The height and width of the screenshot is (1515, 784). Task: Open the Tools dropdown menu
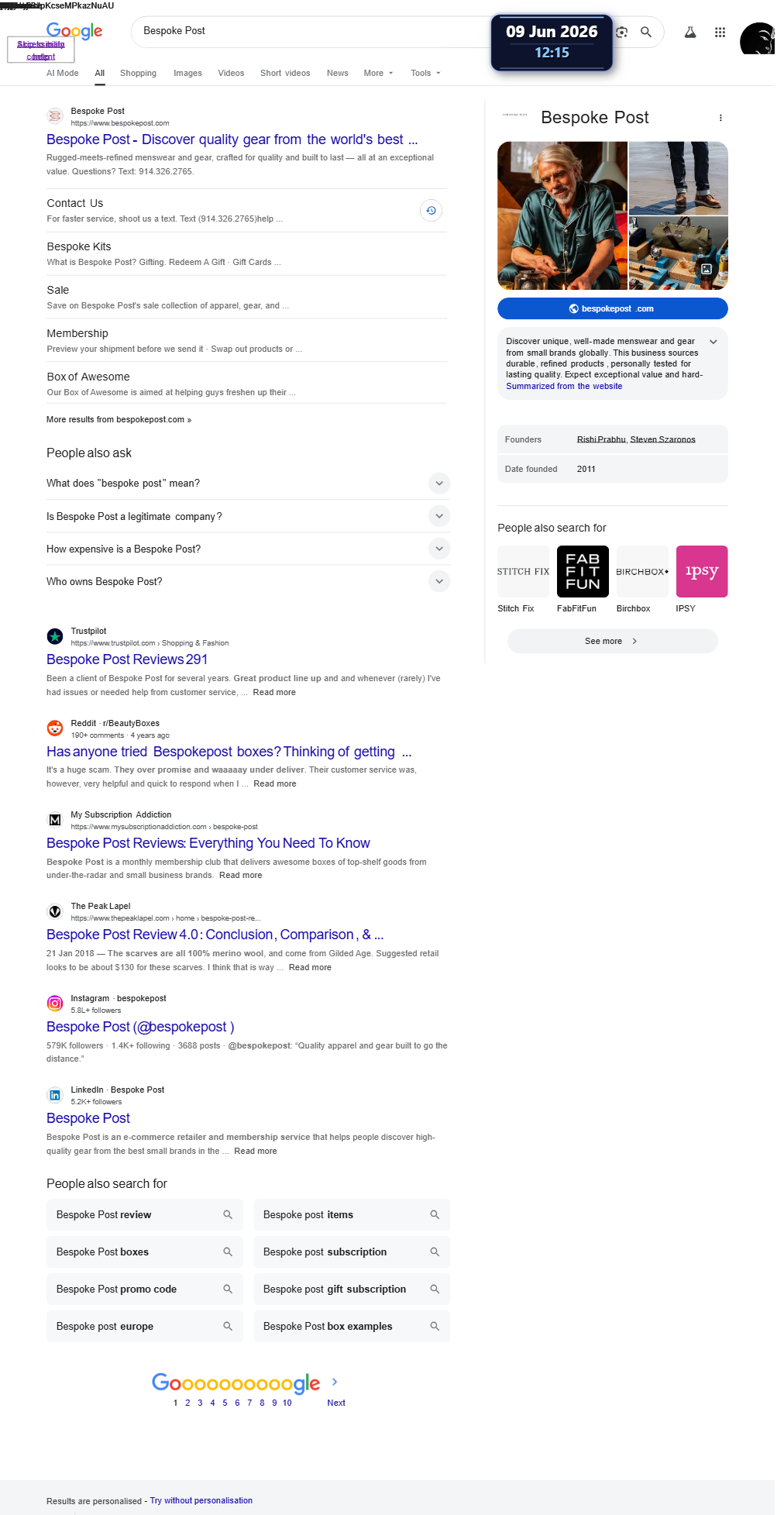(425, 73)
